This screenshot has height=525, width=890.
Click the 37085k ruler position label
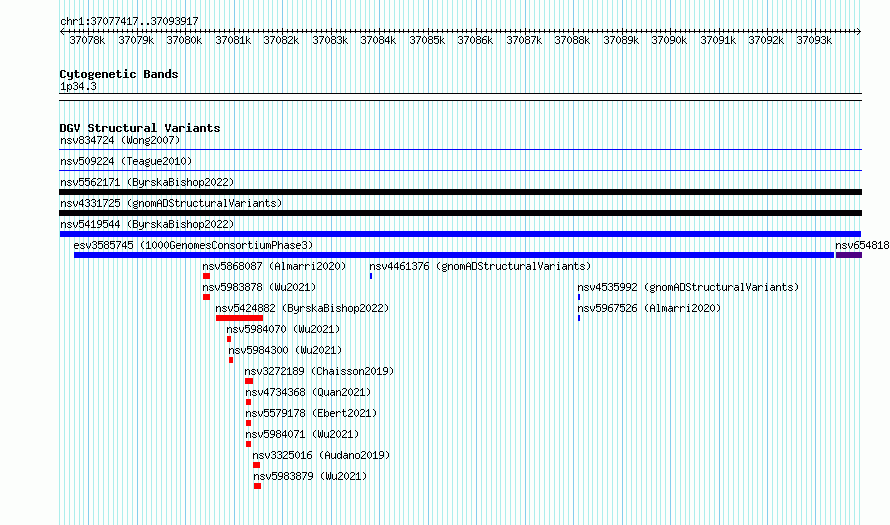click(x=427, y=41)
